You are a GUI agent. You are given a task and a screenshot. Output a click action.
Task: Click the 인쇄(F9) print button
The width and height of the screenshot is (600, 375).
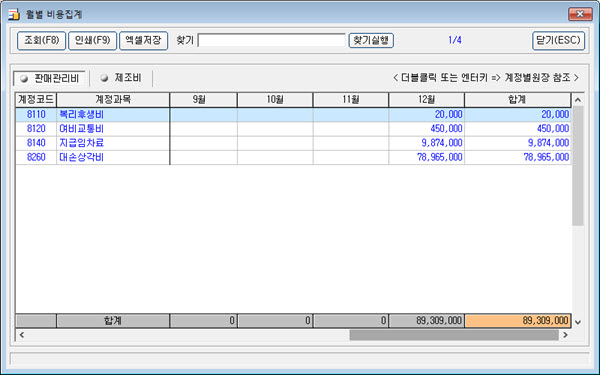click(92, 41)
